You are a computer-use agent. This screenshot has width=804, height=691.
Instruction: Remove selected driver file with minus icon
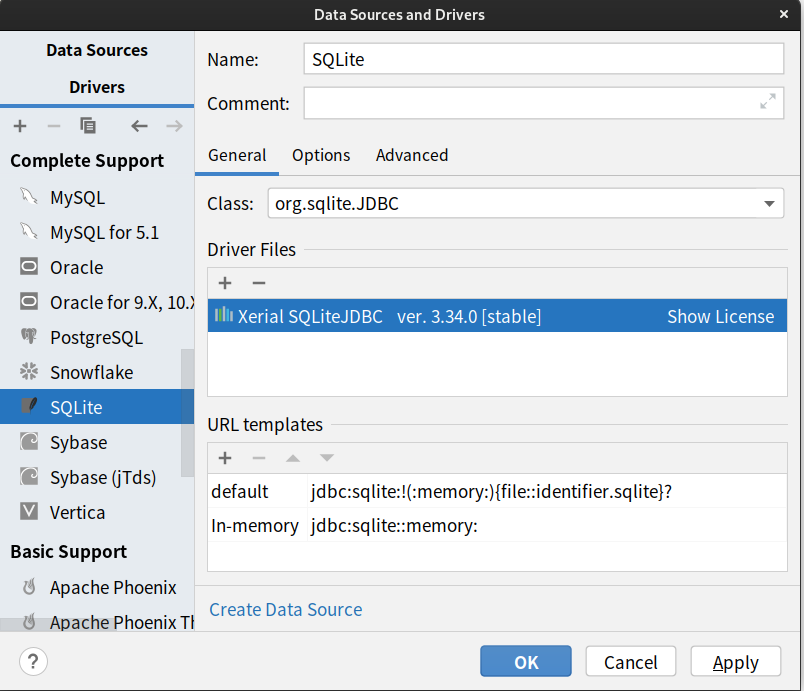[258, 283]
